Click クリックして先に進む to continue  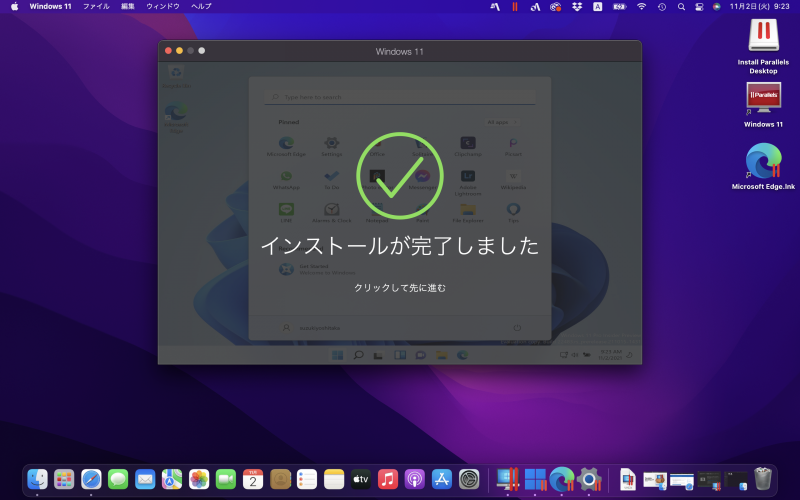[x=400, y=288]
